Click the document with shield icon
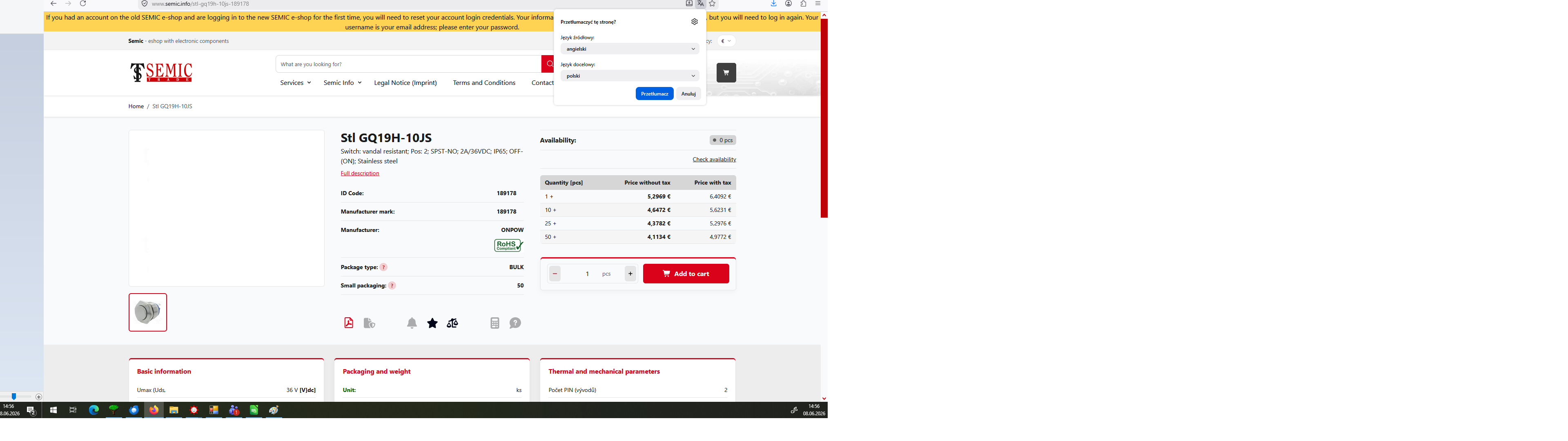The image size is (1568, 441). [370, 323]
